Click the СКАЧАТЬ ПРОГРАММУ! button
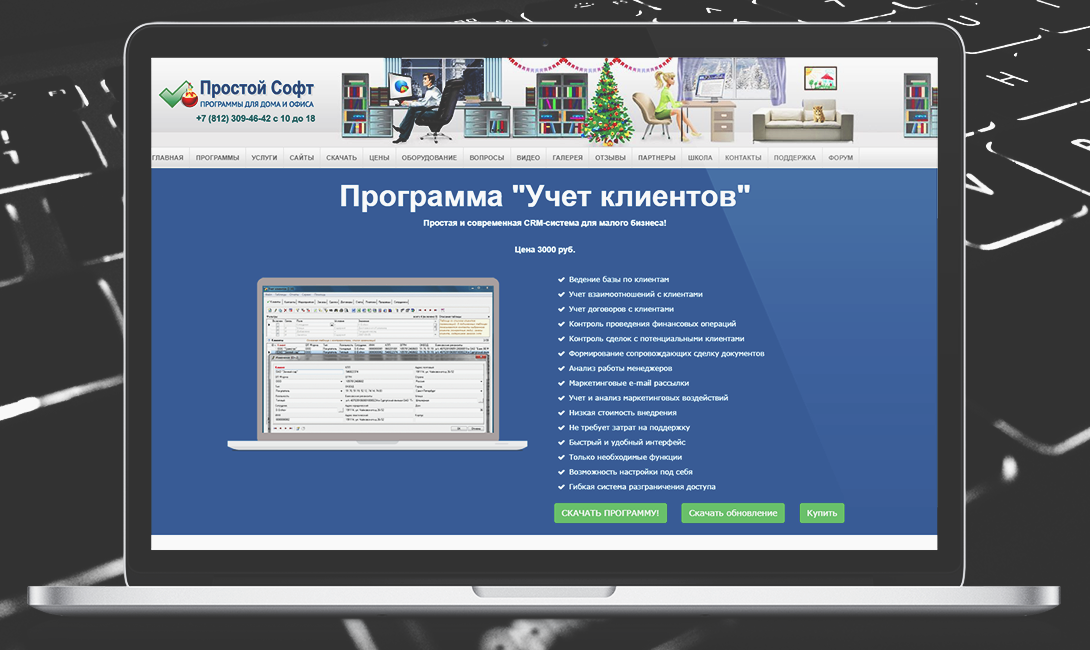Screen dimensions: 1090x650 [x=610, y=513]
